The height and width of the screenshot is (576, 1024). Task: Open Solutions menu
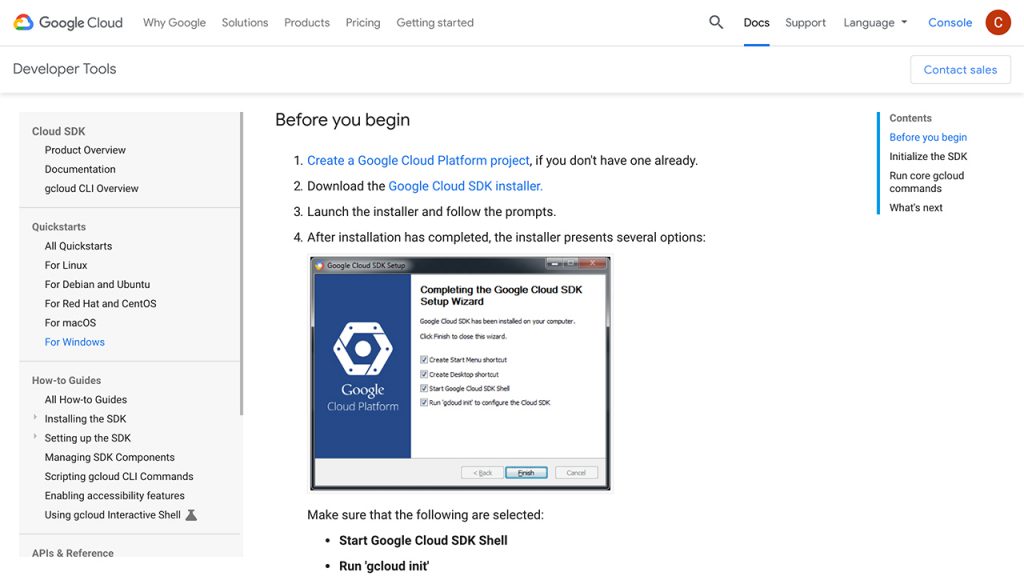pos(245,23)
